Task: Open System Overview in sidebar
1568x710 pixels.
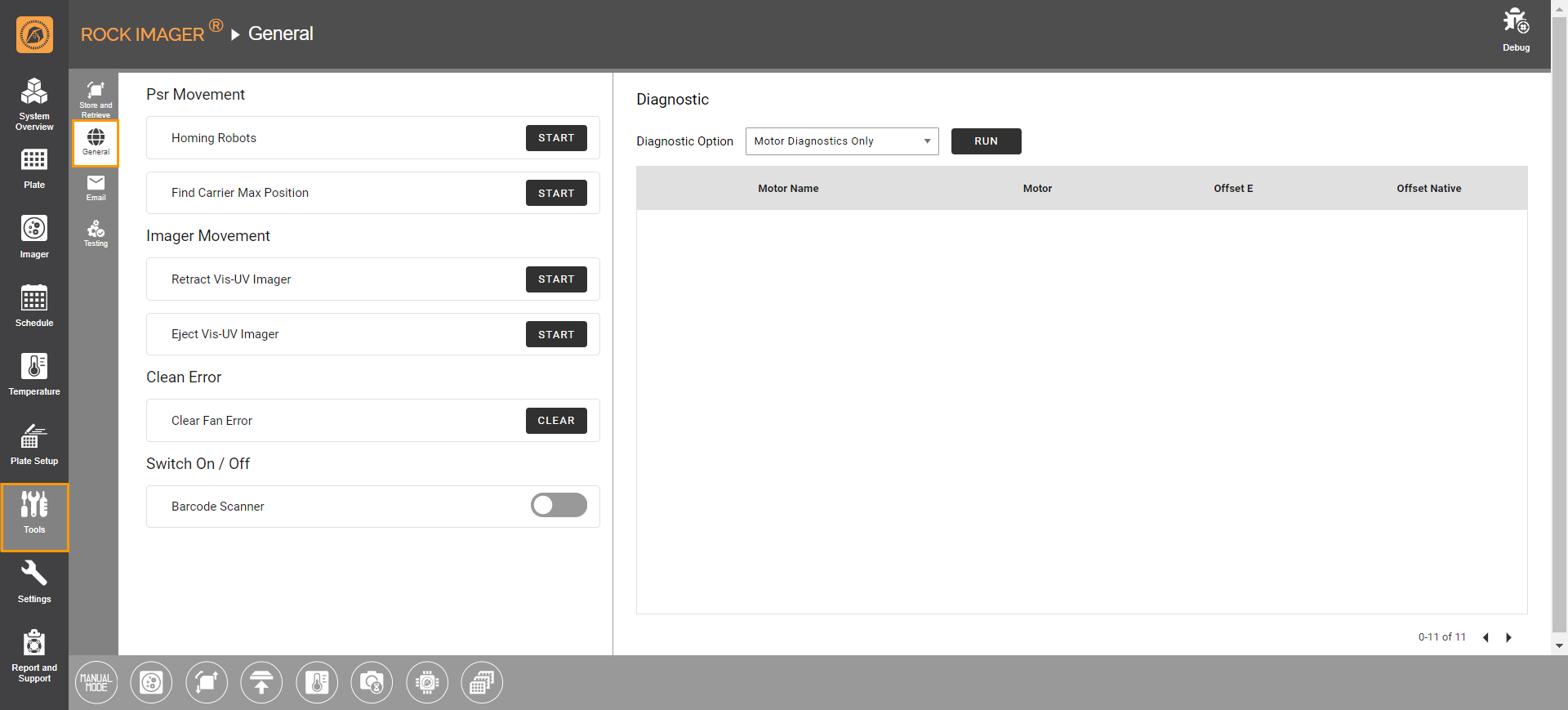Action: (34, 103)
